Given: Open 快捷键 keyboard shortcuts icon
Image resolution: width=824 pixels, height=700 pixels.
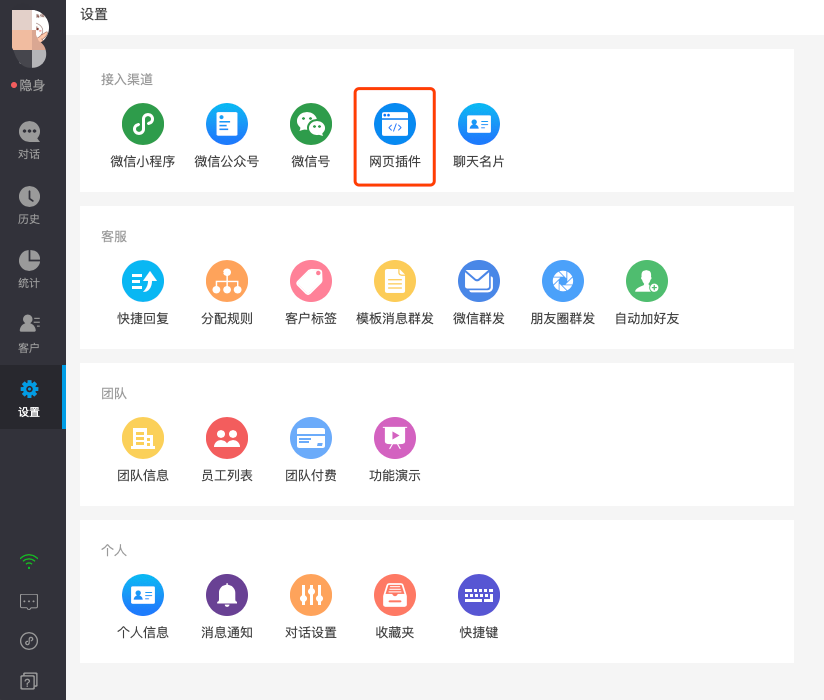Looking at the screenshot, I should [x=479, y=595].
